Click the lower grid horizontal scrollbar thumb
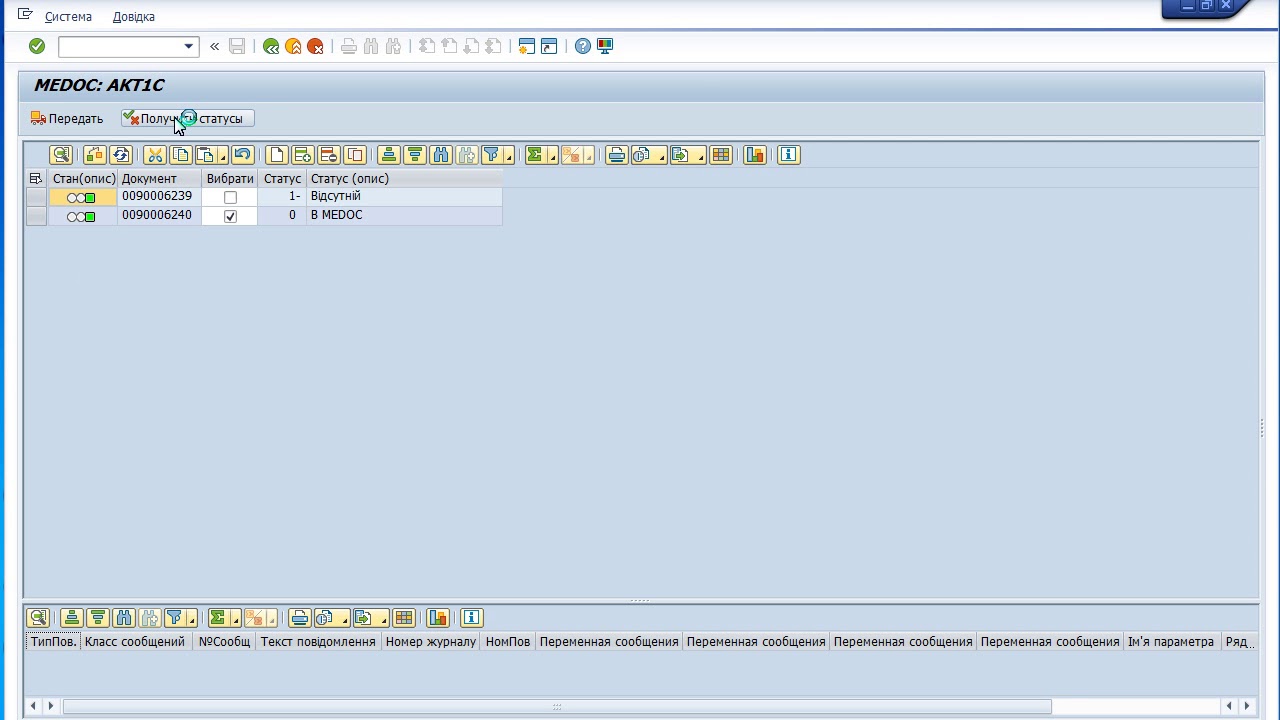 click(557, 706)
